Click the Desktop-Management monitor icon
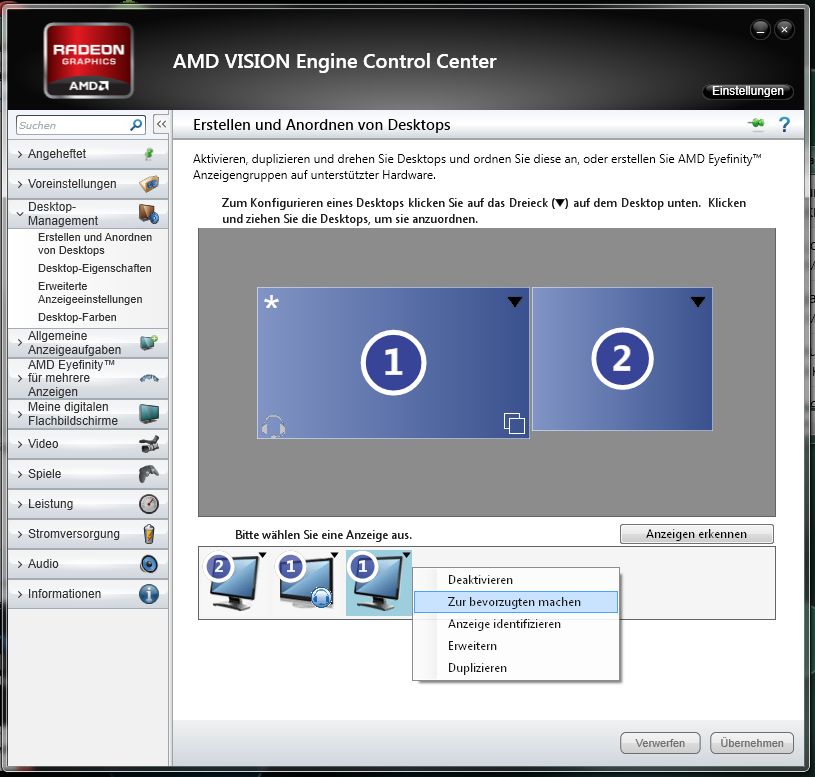 coord(149,214)
